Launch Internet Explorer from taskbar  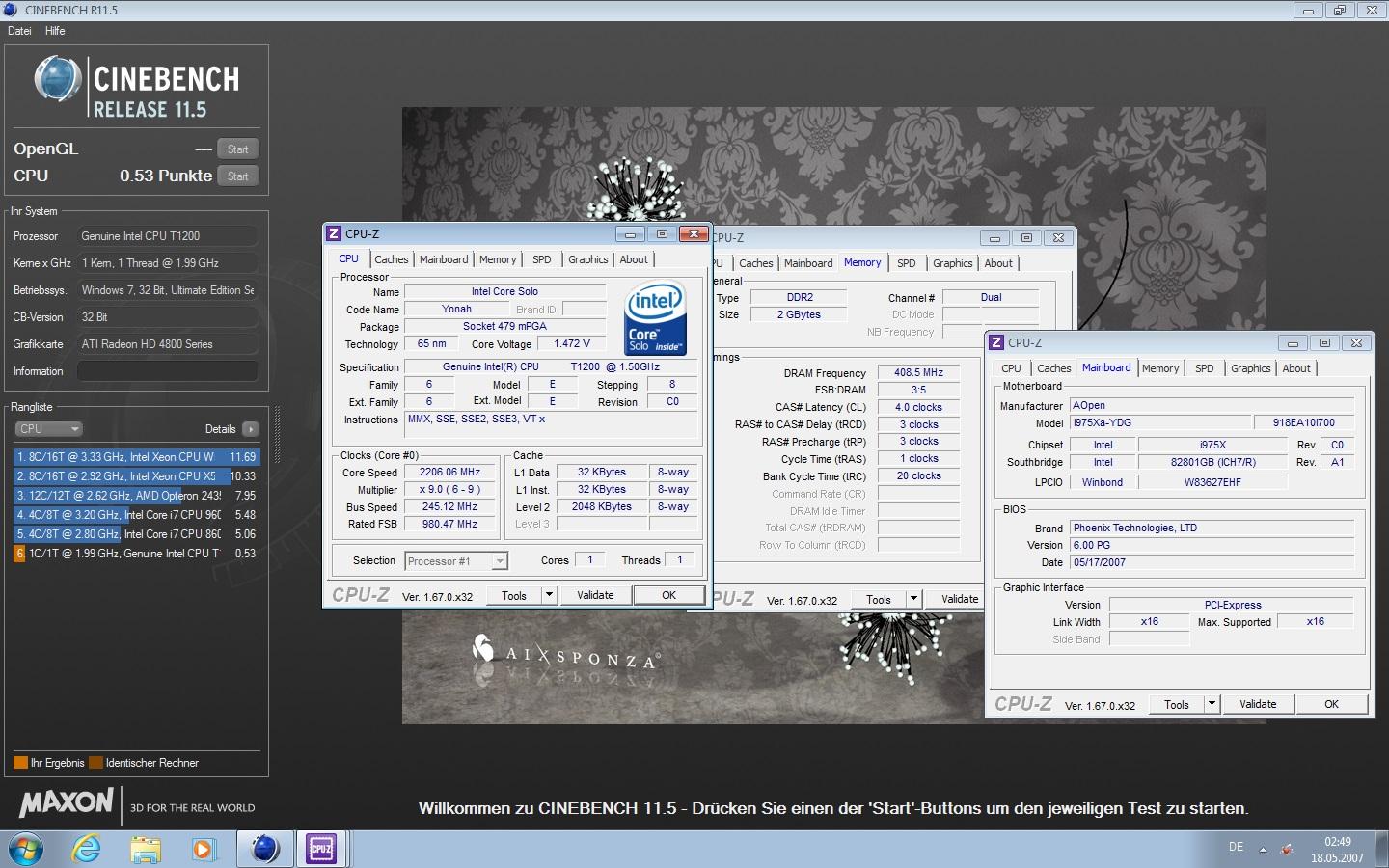coord(87,849)
